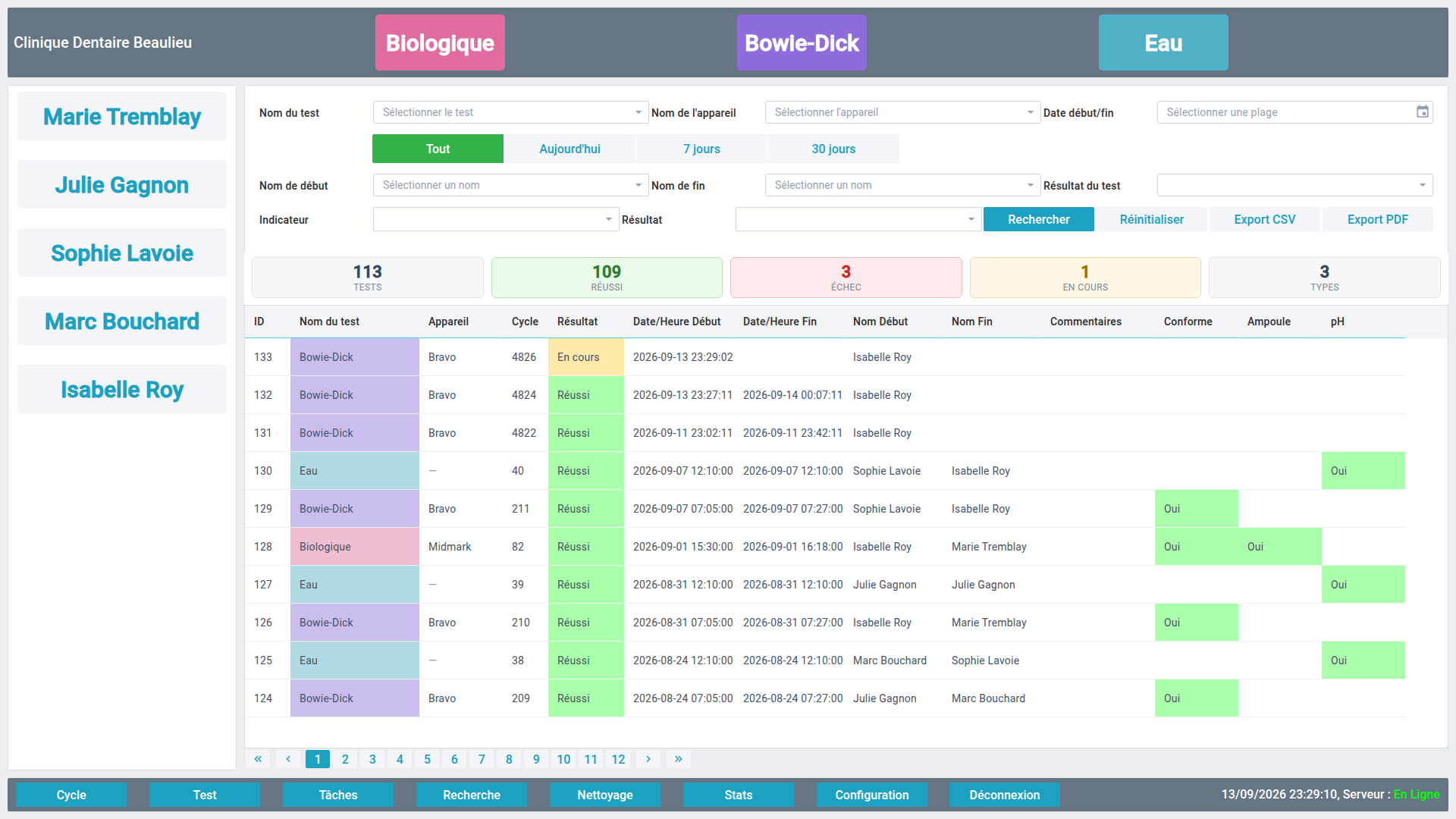Click Déconnexion to log out

click(x=1005, y=795)
